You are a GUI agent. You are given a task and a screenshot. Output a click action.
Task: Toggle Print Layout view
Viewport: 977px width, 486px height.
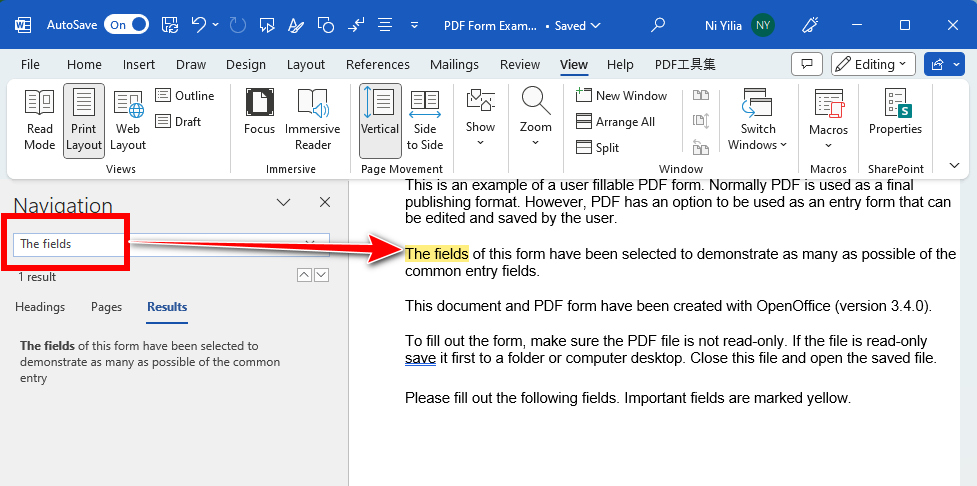pos(84,118)
